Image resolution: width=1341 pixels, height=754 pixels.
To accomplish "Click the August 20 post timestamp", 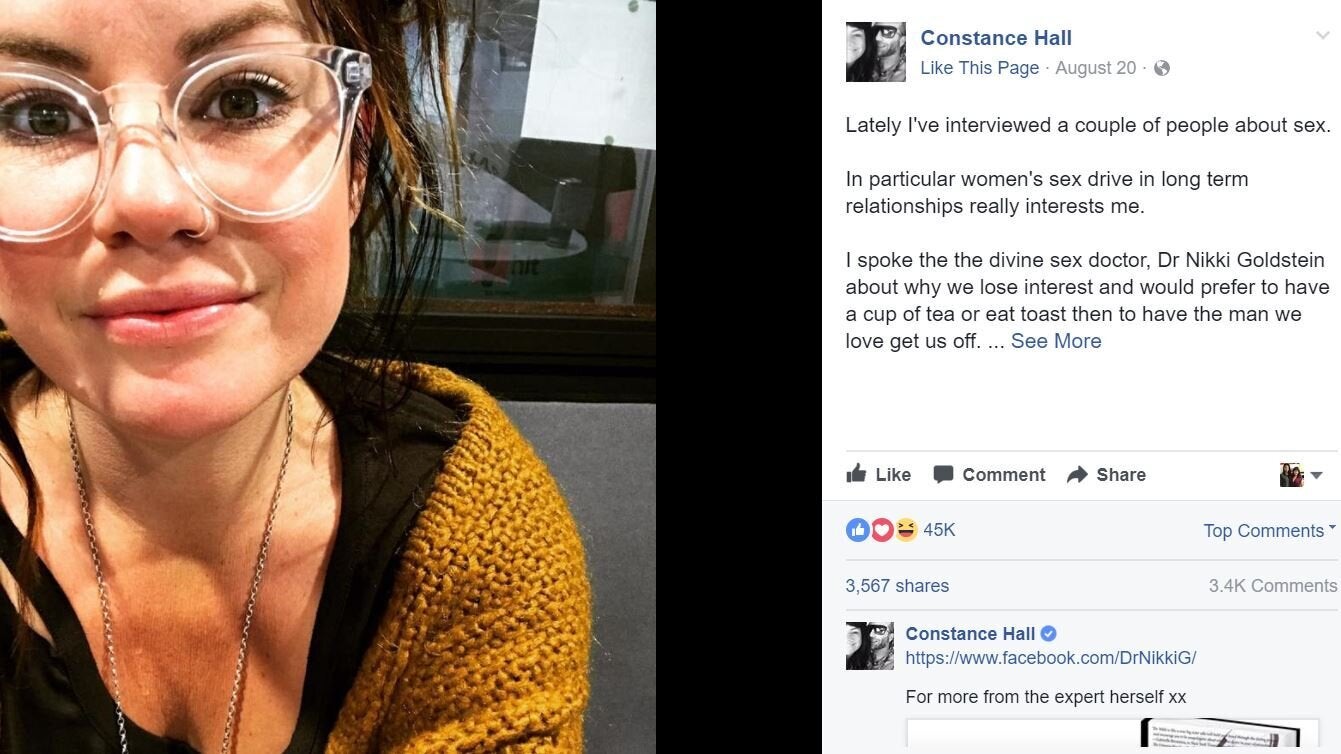I will 1095,68.
